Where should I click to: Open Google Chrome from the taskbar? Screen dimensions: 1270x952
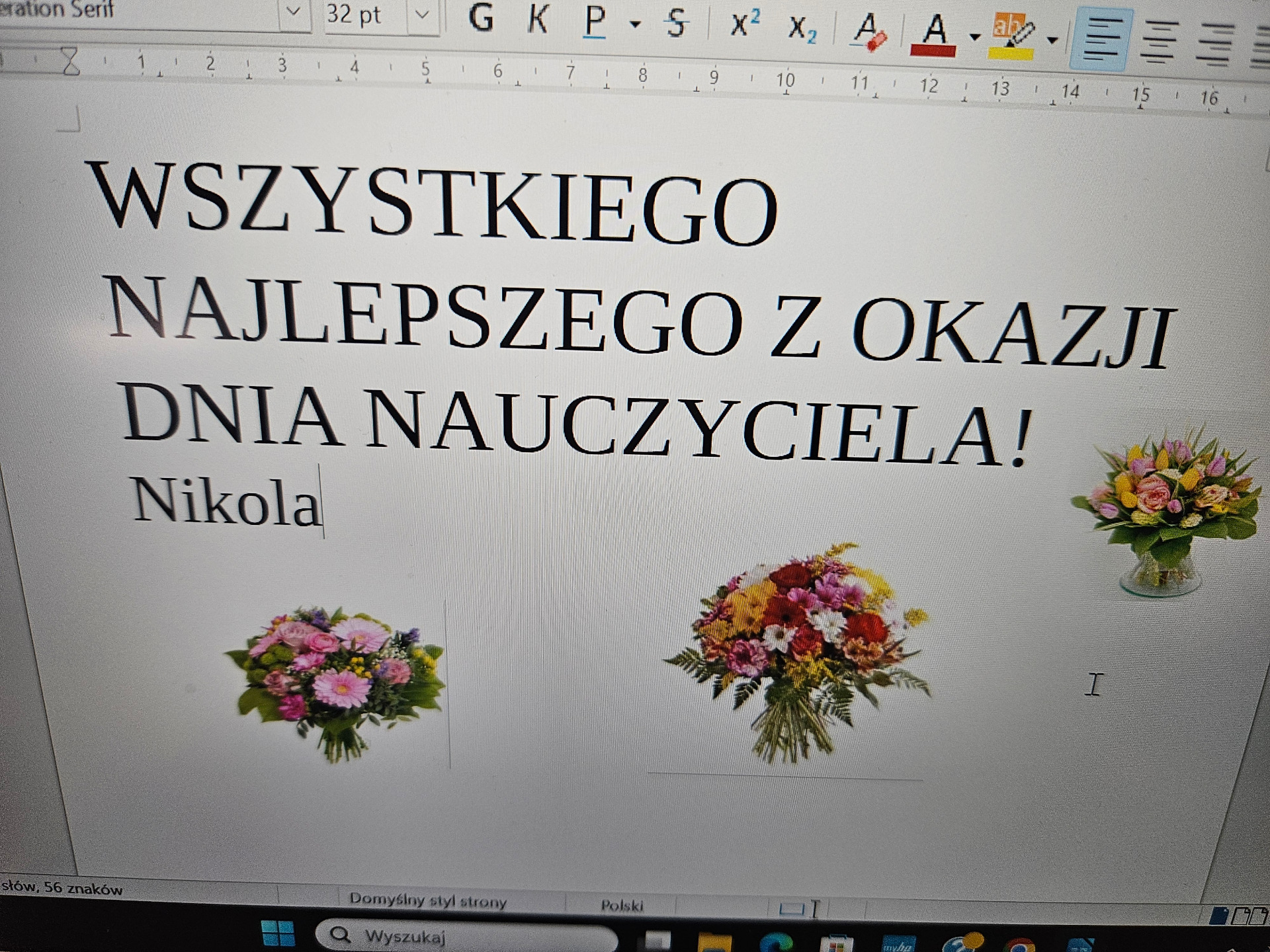pos(1021,945)
